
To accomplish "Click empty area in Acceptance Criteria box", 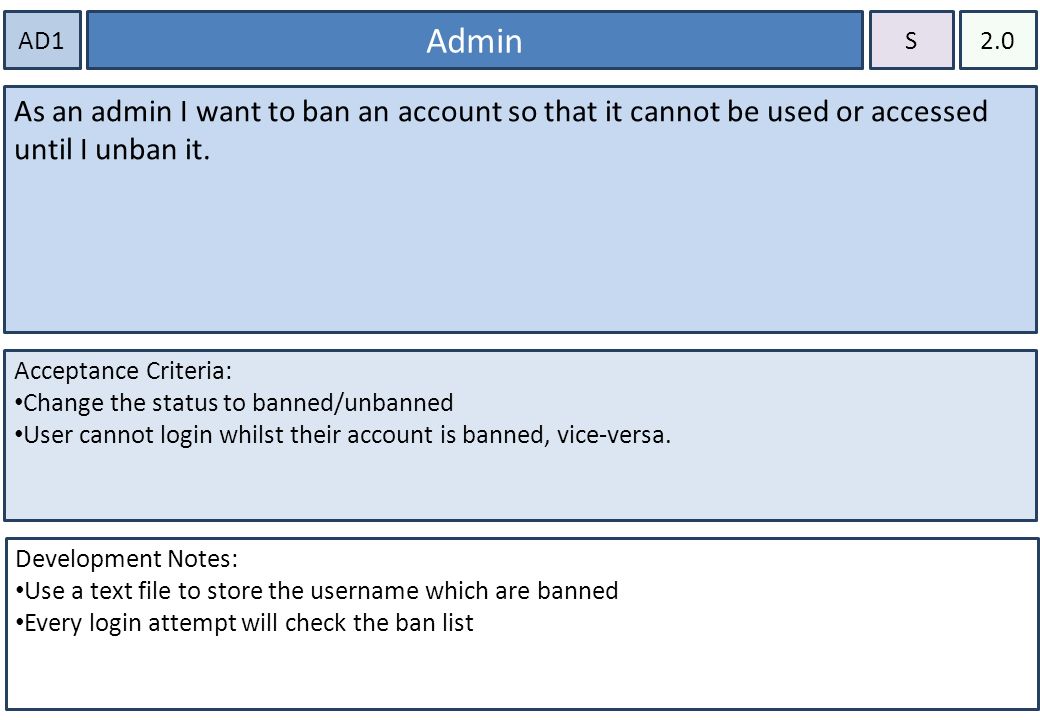I will point(520,485).
